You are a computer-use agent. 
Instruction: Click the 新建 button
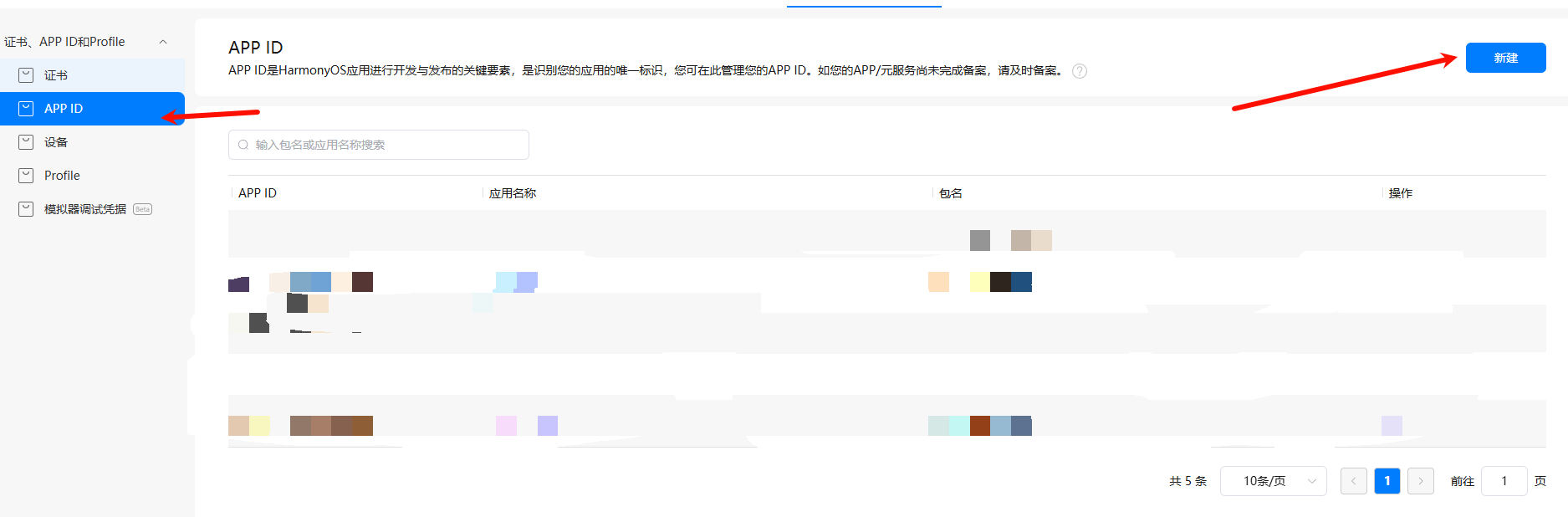[1505, 58]
